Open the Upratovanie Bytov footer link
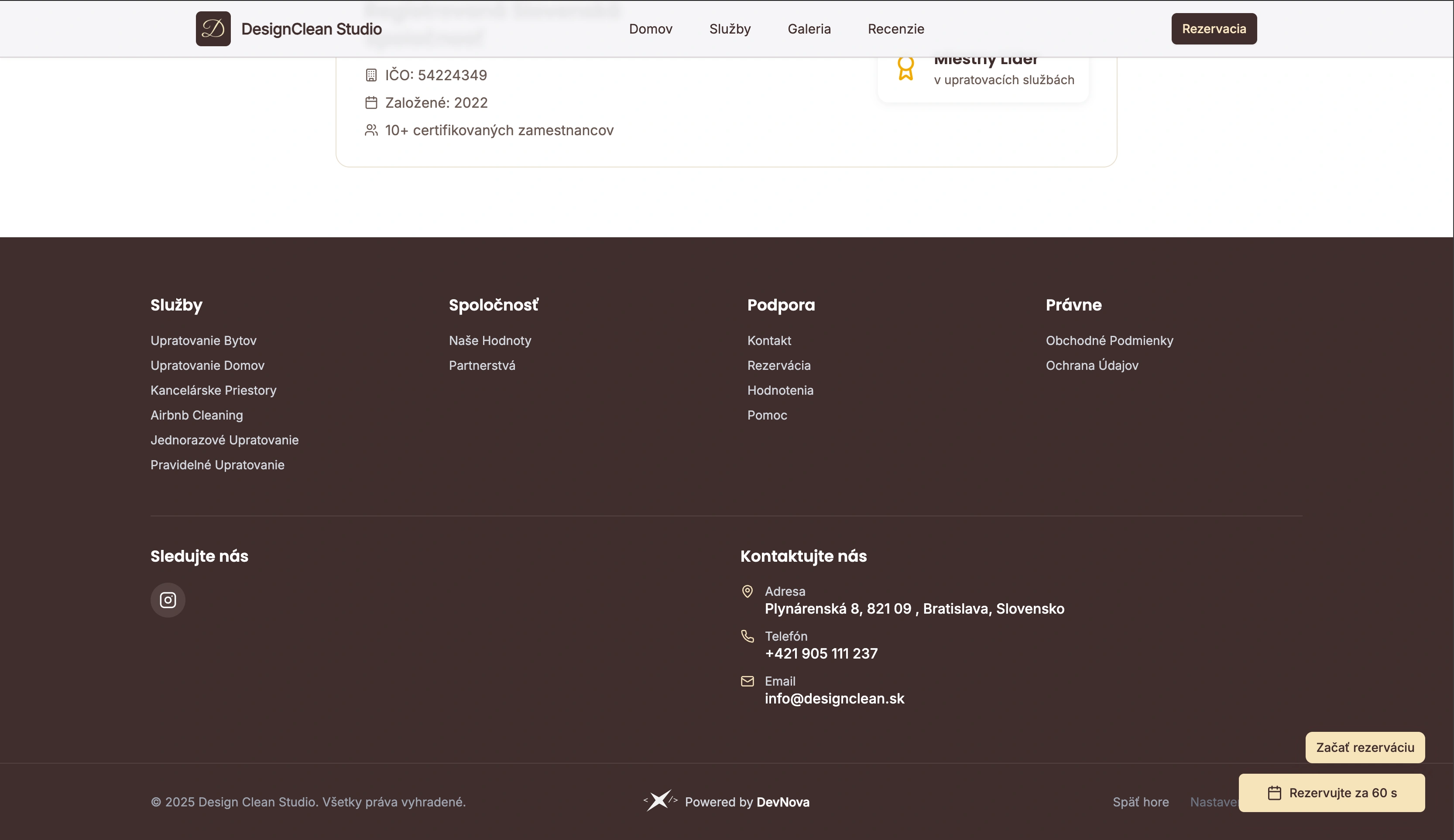The height and width of the screenshot is (840, 1454). pyautogui.click(x=203, y=341)
